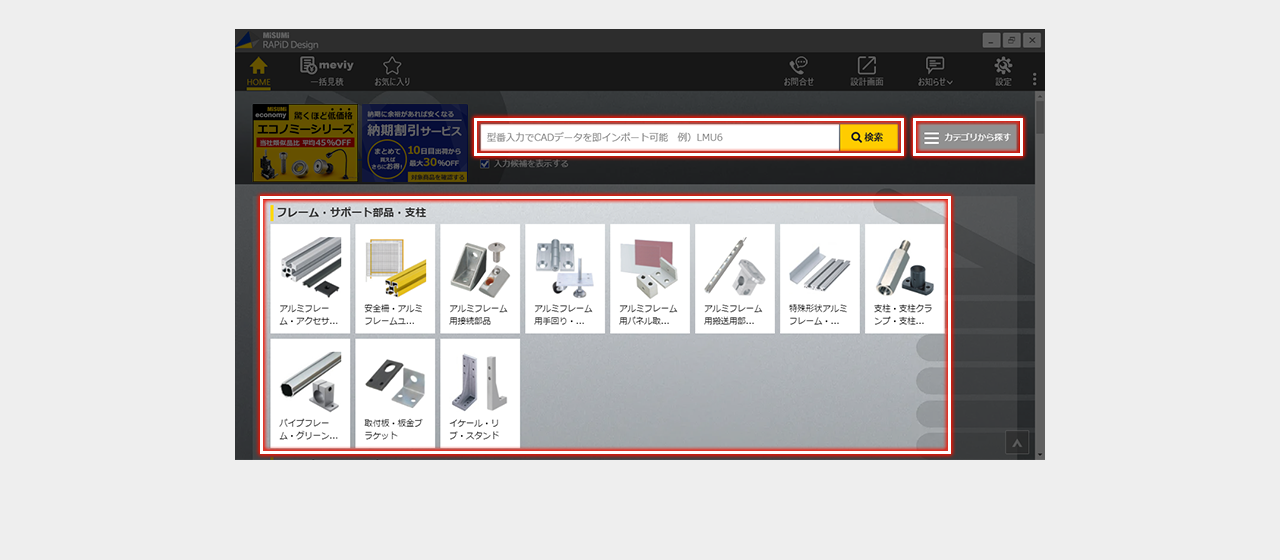Click the お問合せ contact icon

click(x=798, y=71)
